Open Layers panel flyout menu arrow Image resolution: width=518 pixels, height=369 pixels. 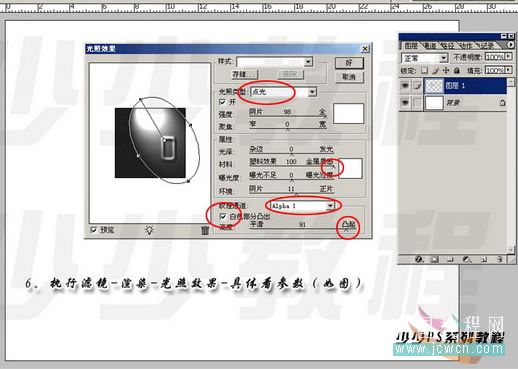511,45
